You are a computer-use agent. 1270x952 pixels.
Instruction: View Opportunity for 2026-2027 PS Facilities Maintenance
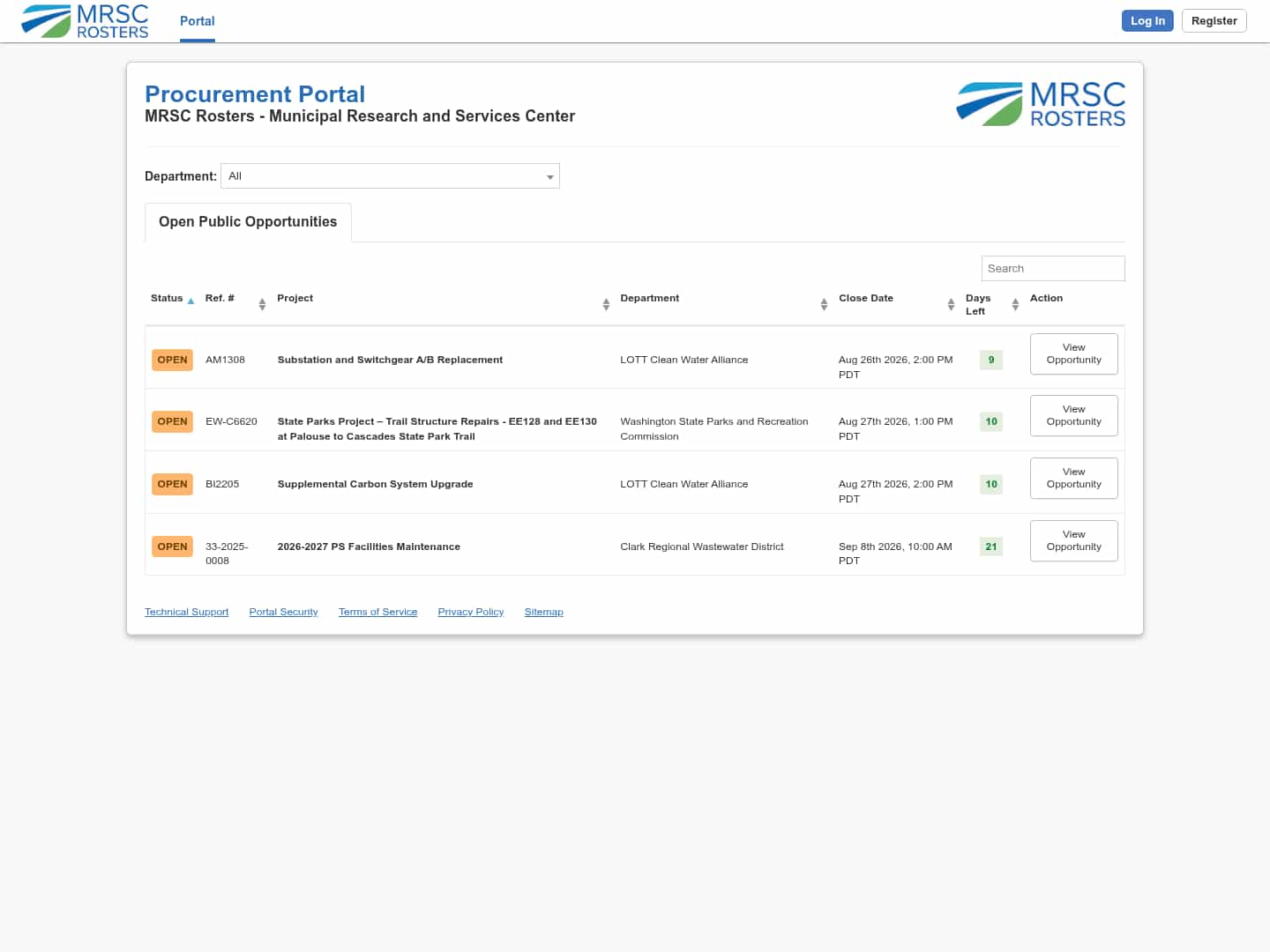(1074, 540)
